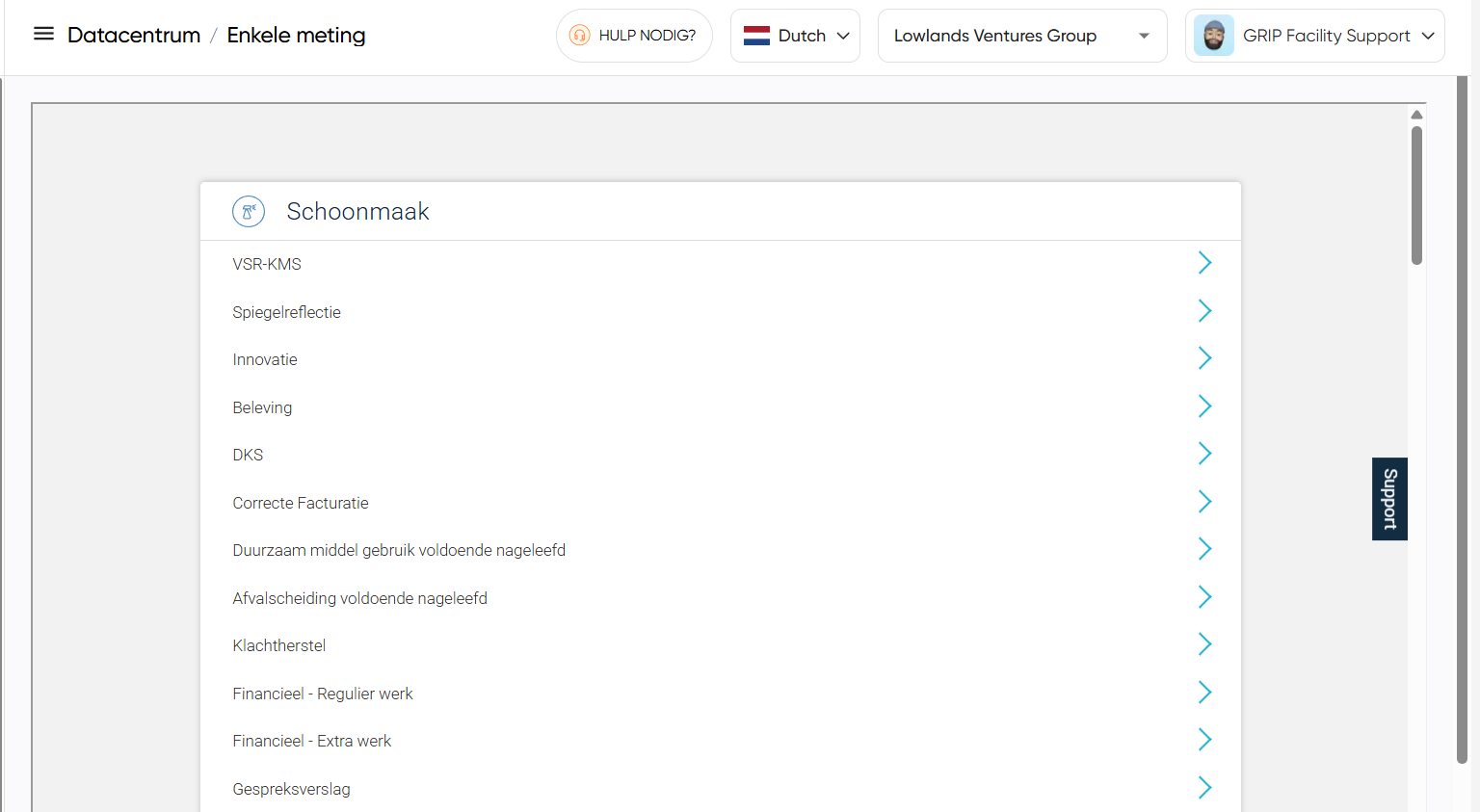The width and height of the screenshot is (1480, 812).
Task: Click the Schoonmaak cleaning icon
Action: point(249,211)
